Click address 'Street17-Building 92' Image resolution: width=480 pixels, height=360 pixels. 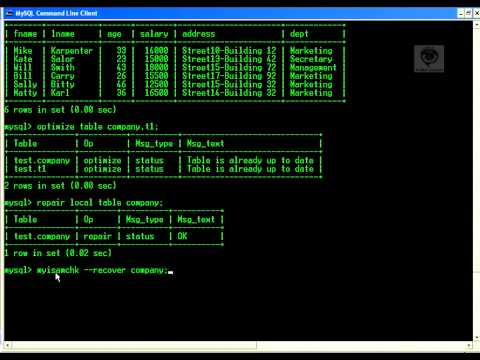click(229, 76)
